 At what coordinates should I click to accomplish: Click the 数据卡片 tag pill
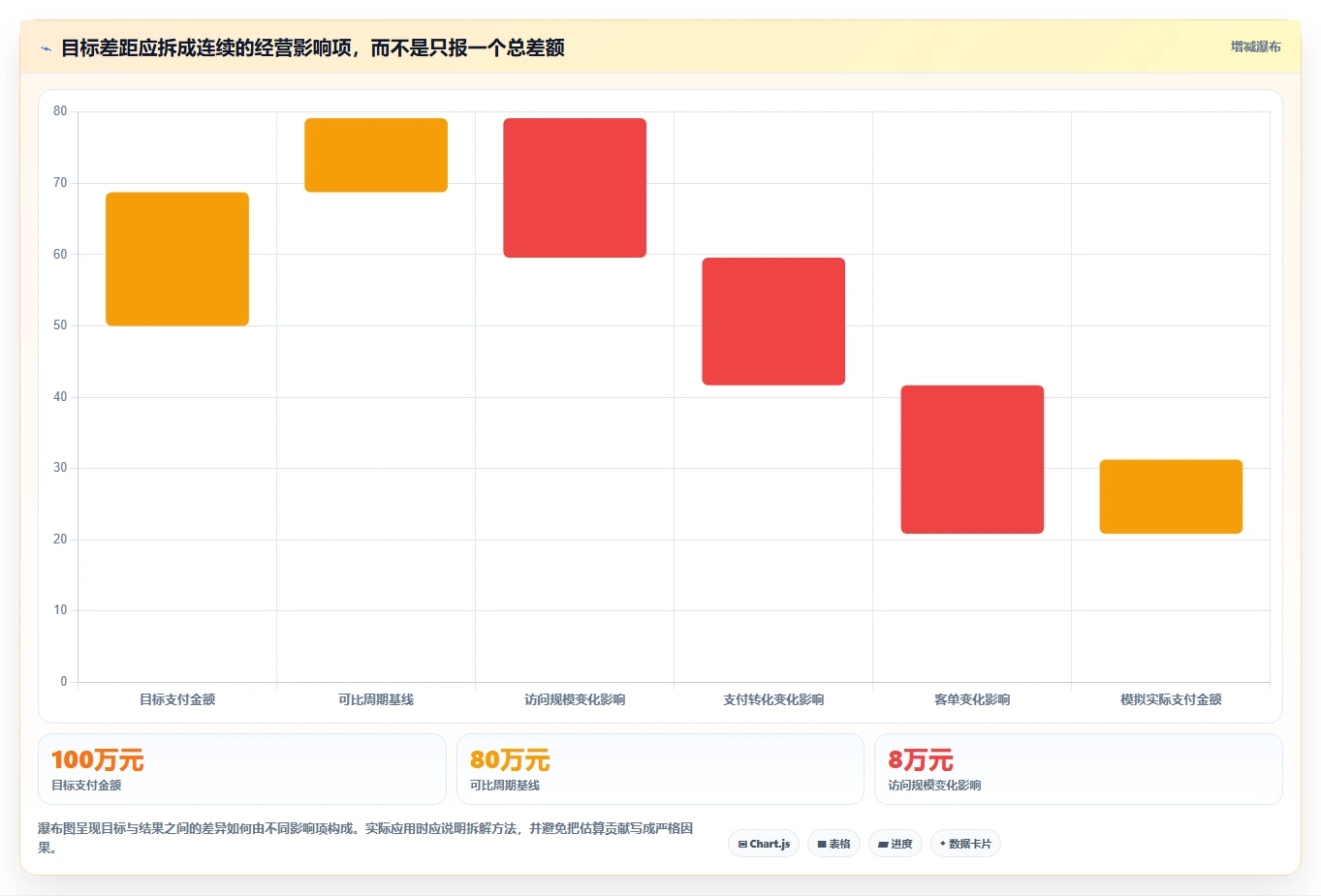coord(965,844)
